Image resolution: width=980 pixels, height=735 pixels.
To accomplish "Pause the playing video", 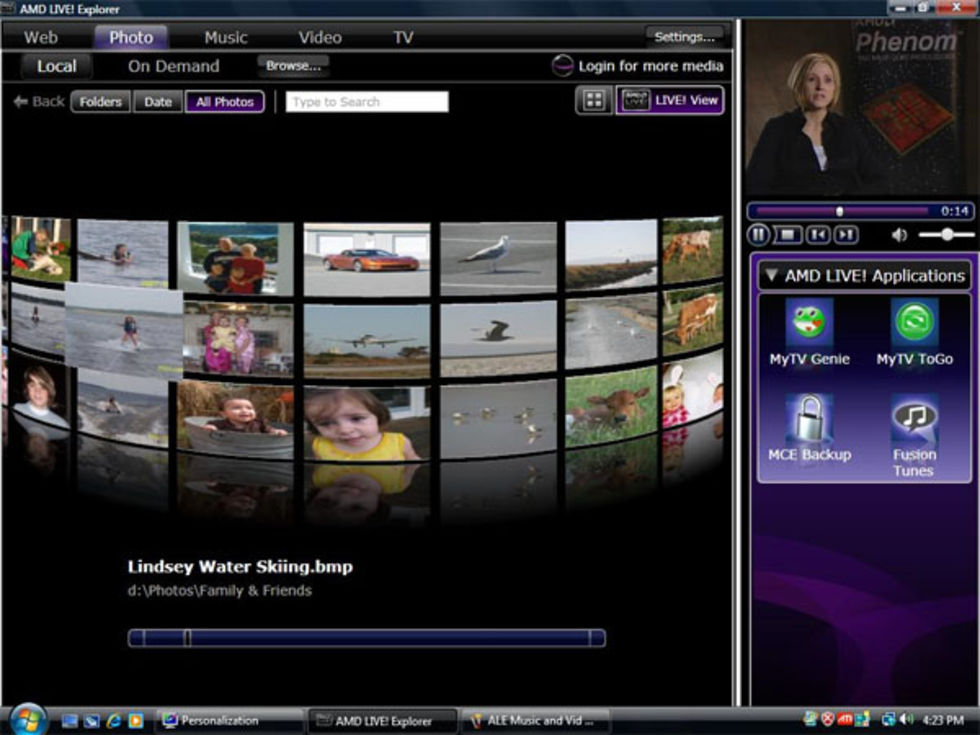I will 759,235.
